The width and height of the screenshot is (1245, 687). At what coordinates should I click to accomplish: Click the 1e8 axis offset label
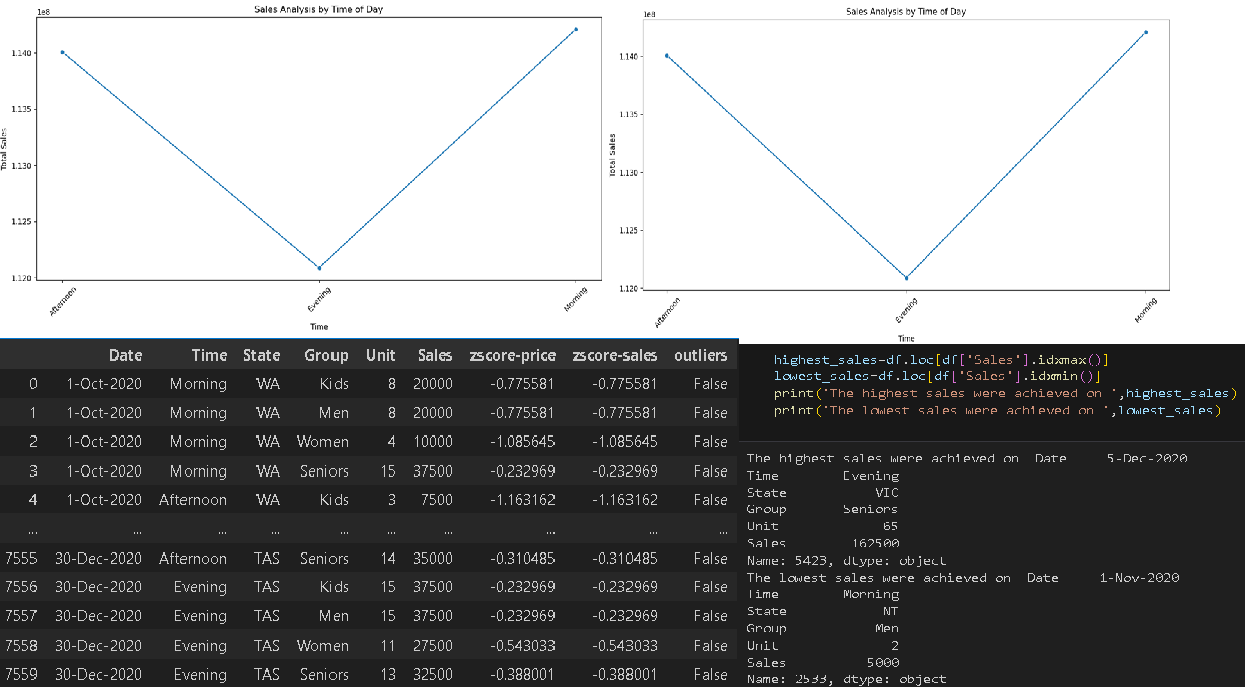41,12
